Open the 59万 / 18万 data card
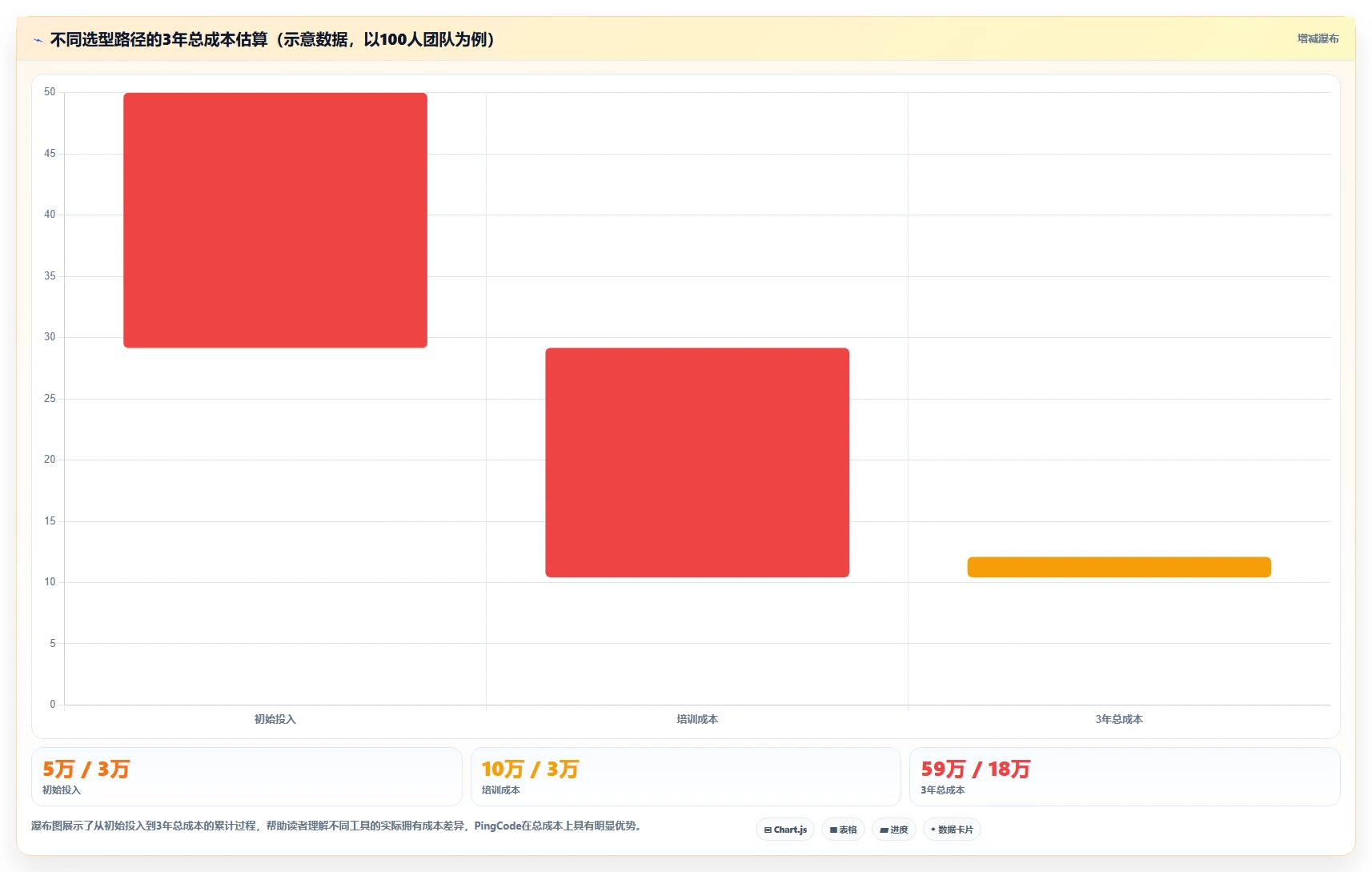 point(1125,777)
